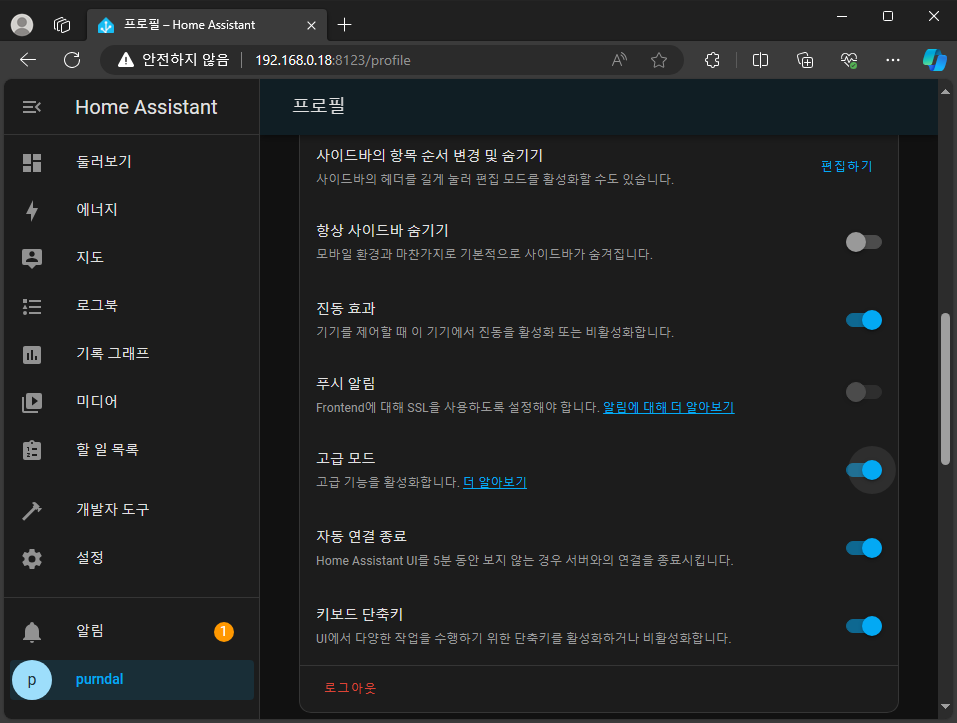
Task: Select 로그북 in the sidebar
Action: [x=131, y=306]
